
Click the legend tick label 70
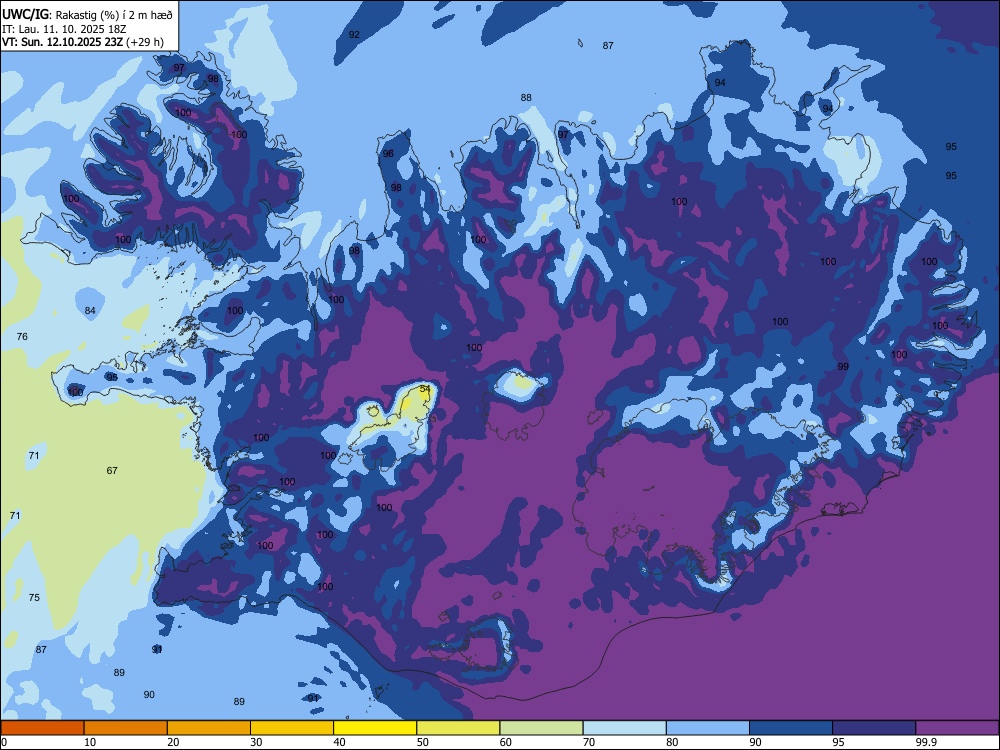point(589,742)
